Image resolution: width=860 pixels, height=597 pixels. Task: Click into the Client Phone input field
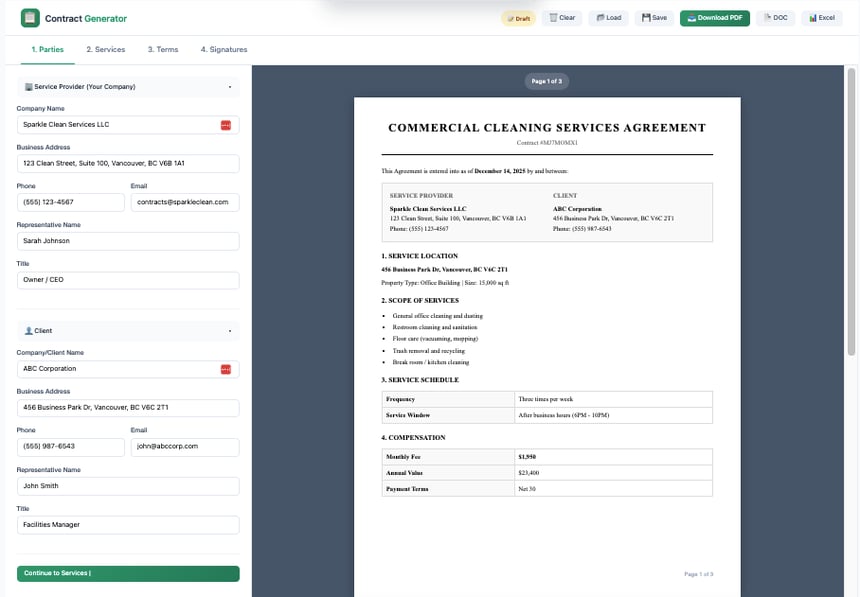pos(70,446)
